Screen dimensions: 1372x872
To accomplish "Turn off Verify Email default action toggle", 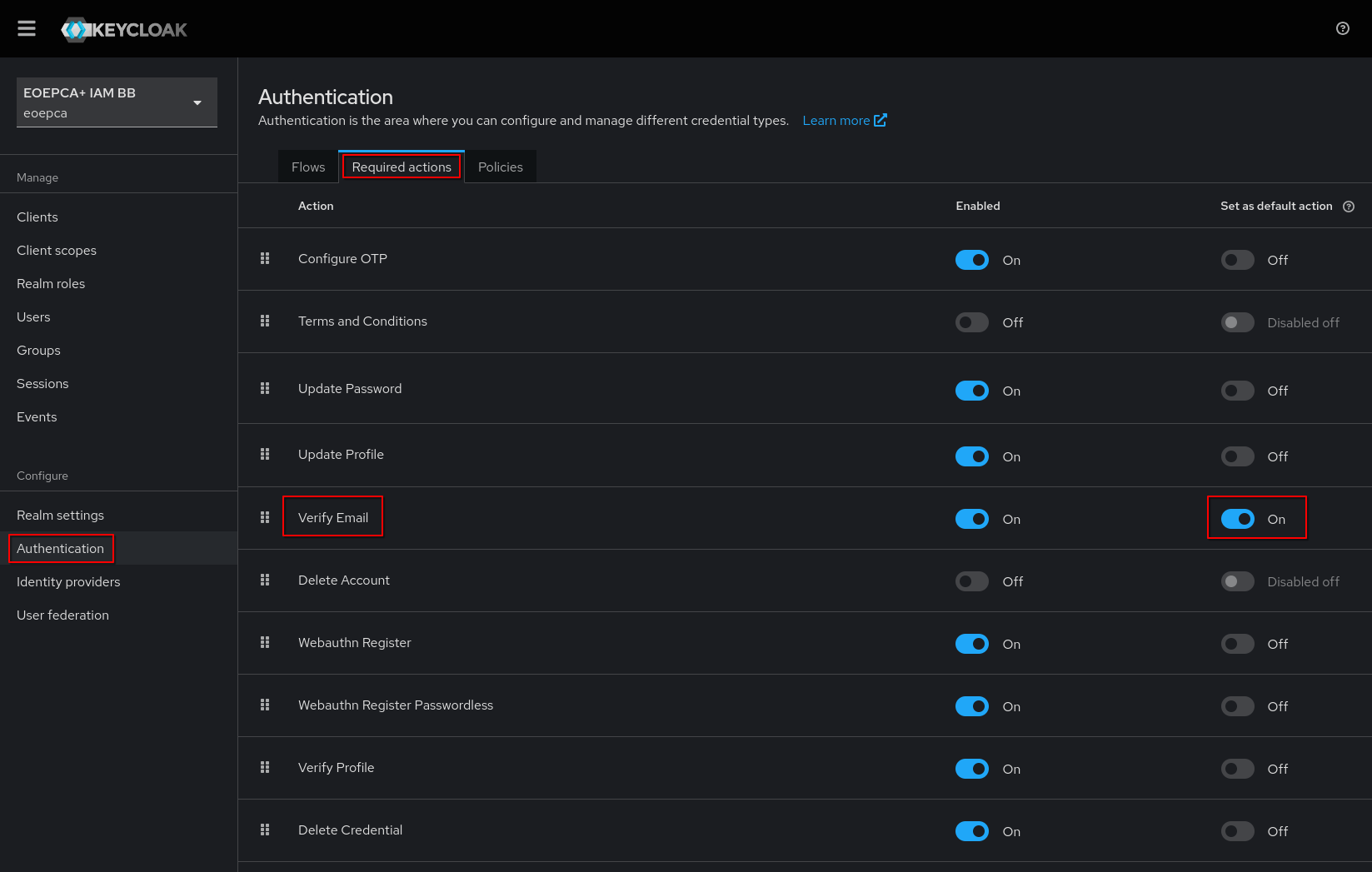I will point(1237,519).
